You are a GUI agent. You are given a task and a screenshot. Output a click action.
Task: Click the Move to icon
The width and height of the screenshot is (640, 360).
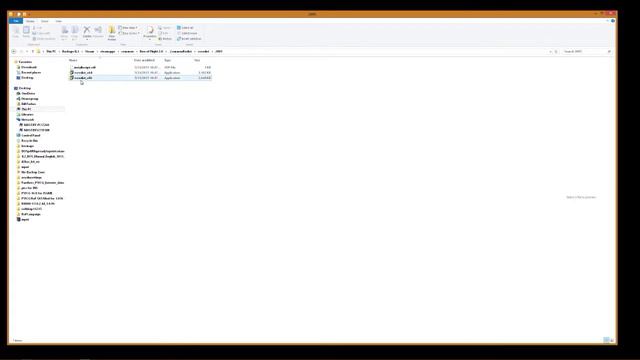click(x=64, y=32)
